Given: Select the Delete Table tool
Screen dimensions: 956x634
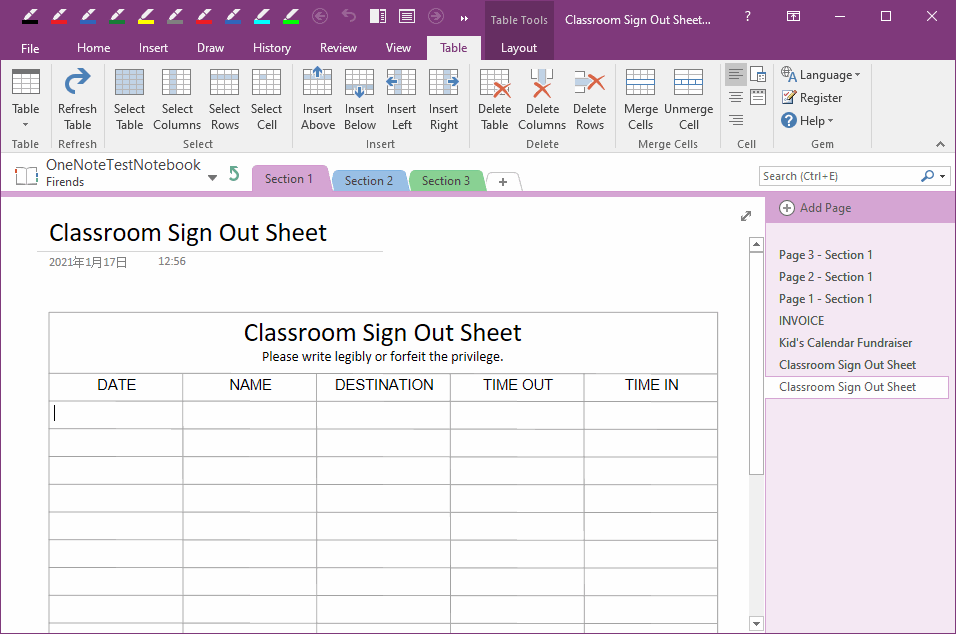Looking at the screenshot, I should (494, 97).
